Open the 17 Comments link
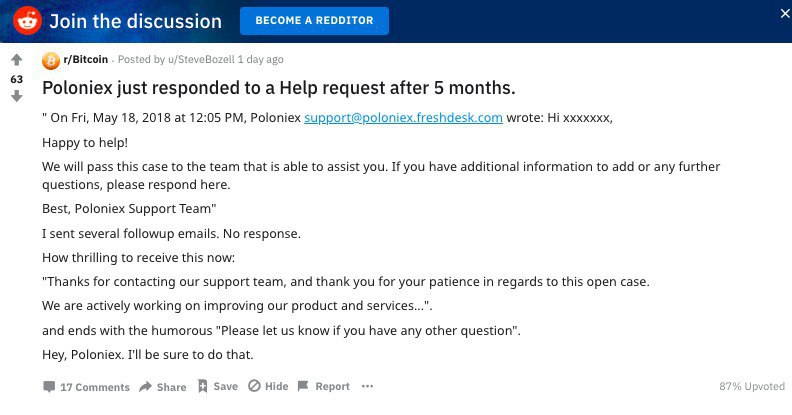The width and height of the screenshot is (792, 415). (x=95, y=387)
